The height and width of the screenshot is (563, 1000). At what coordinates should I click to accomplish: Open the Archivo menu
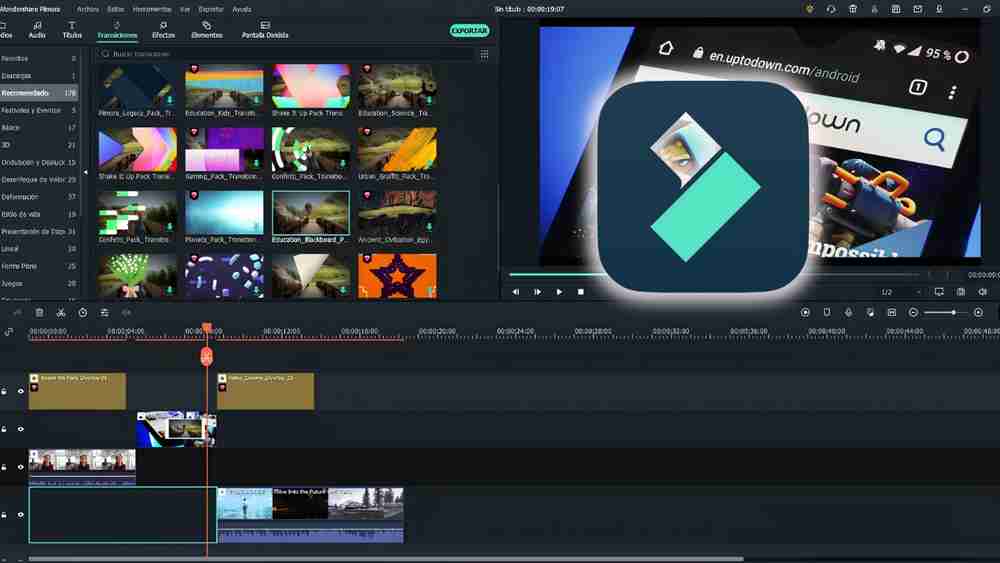(x=88, y=10)
